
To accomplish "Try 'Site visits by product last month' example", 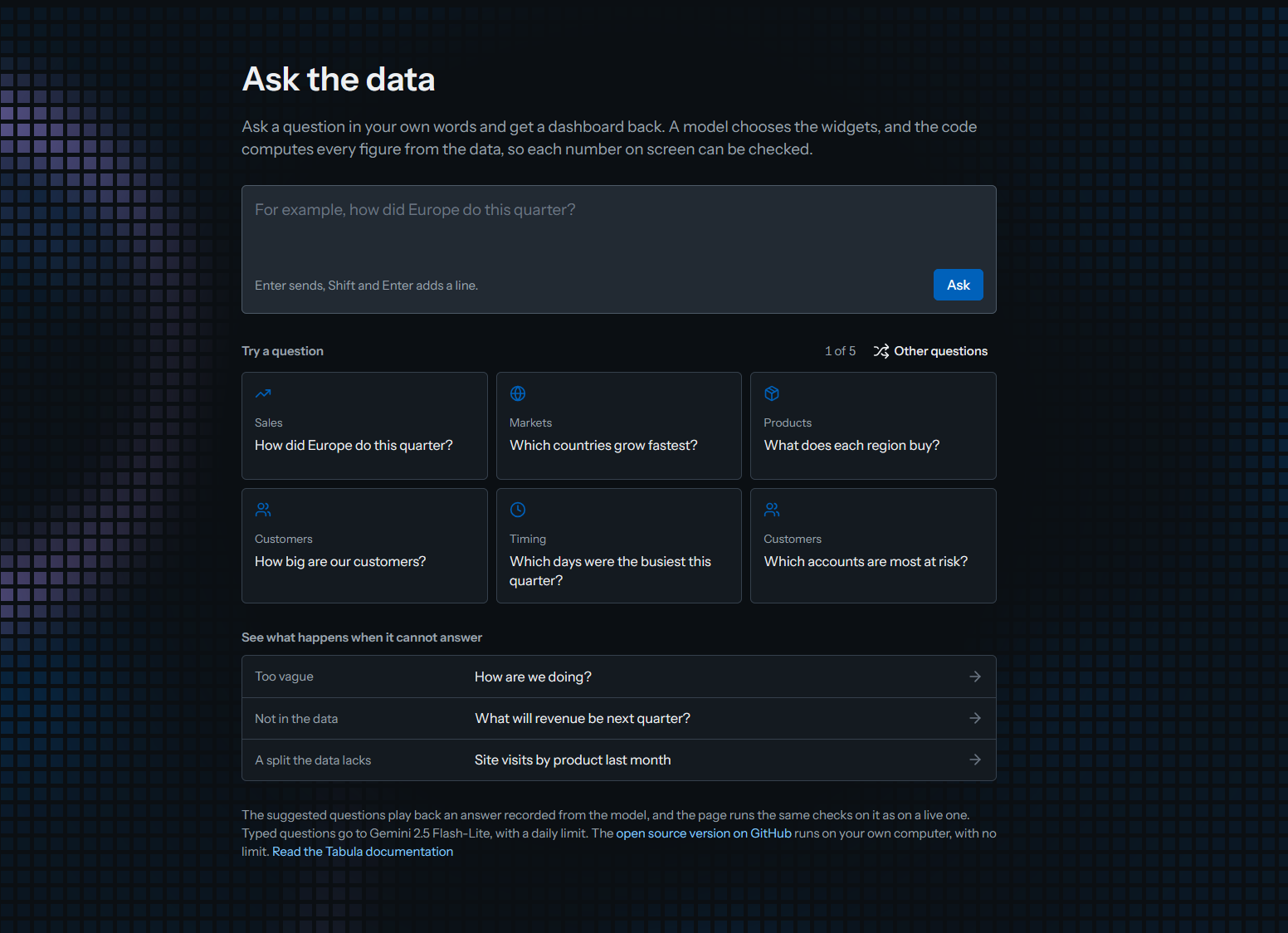I will pos(619,760).
